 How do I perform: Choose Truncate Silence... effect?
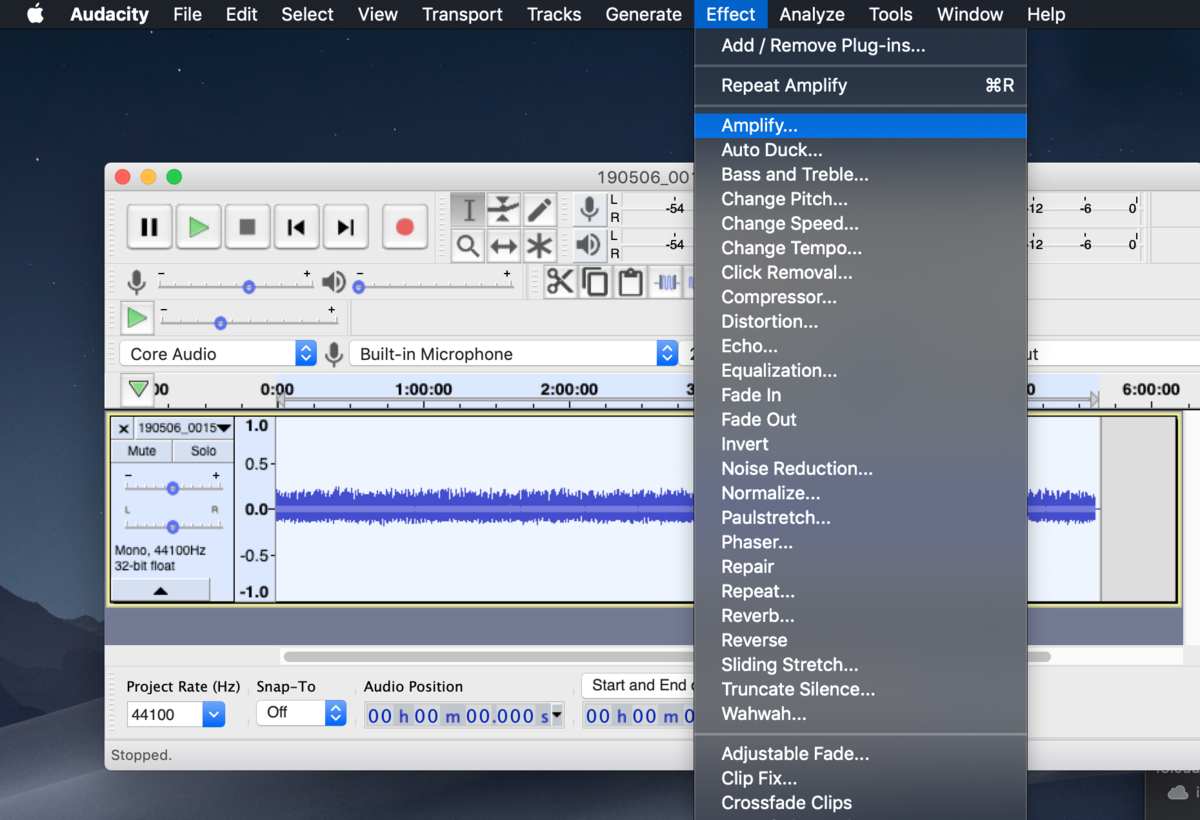pyautogui.click(x=860, y=689)
